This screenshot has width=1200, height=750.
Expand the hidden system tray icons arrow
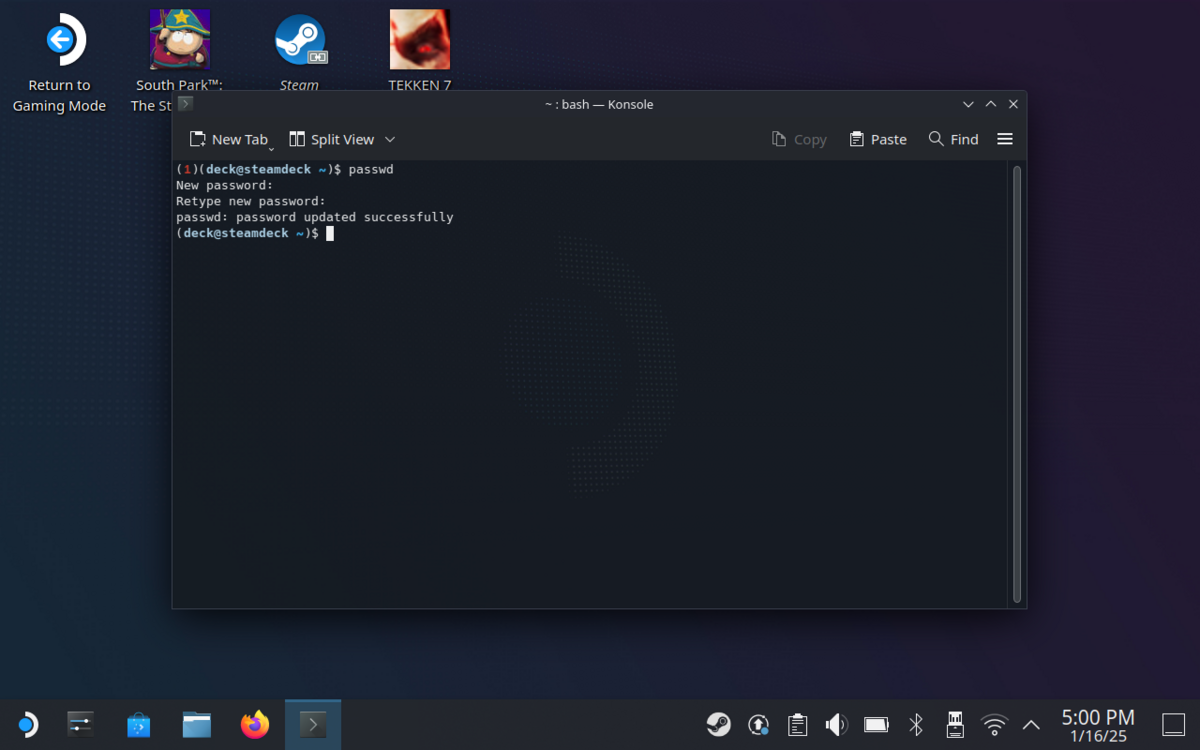click(1031, 724)
